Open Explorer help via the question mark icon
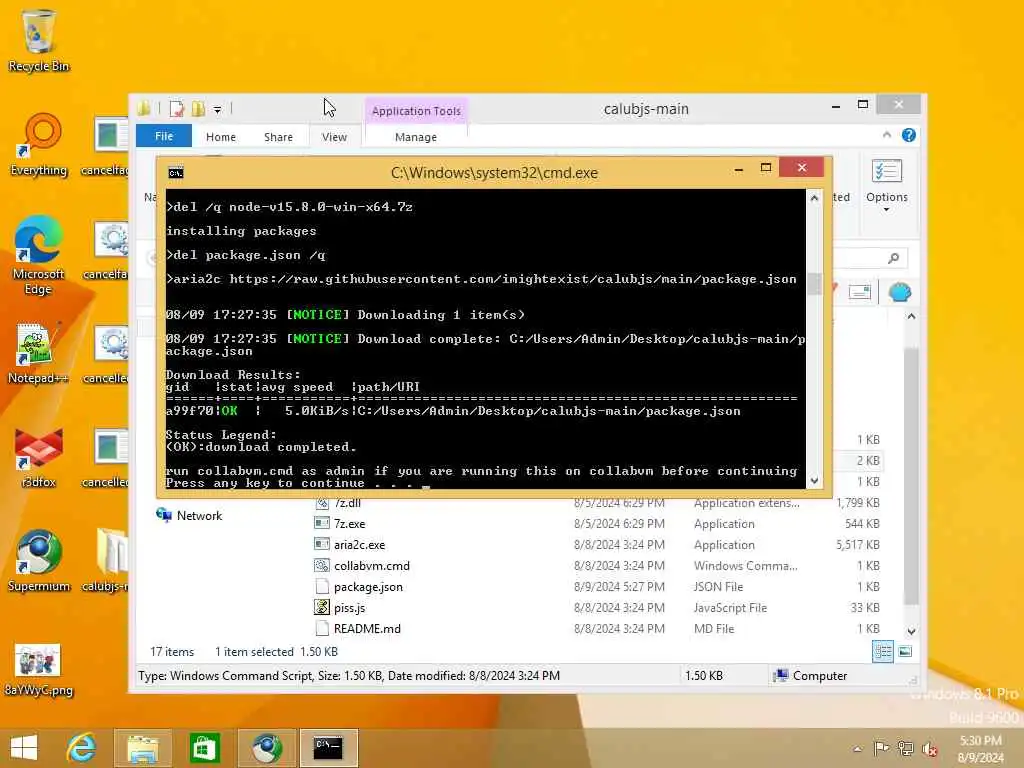The height and width of the screenshot is (768, 1024). 908,135
